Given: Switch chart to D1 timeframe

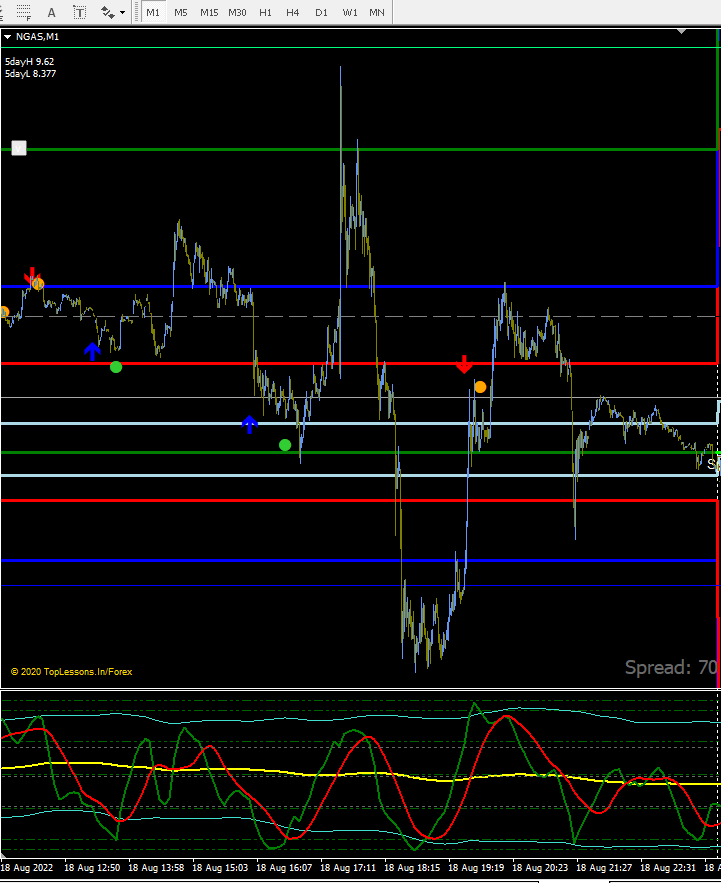Looking at the screenshot, I should 321,12.
